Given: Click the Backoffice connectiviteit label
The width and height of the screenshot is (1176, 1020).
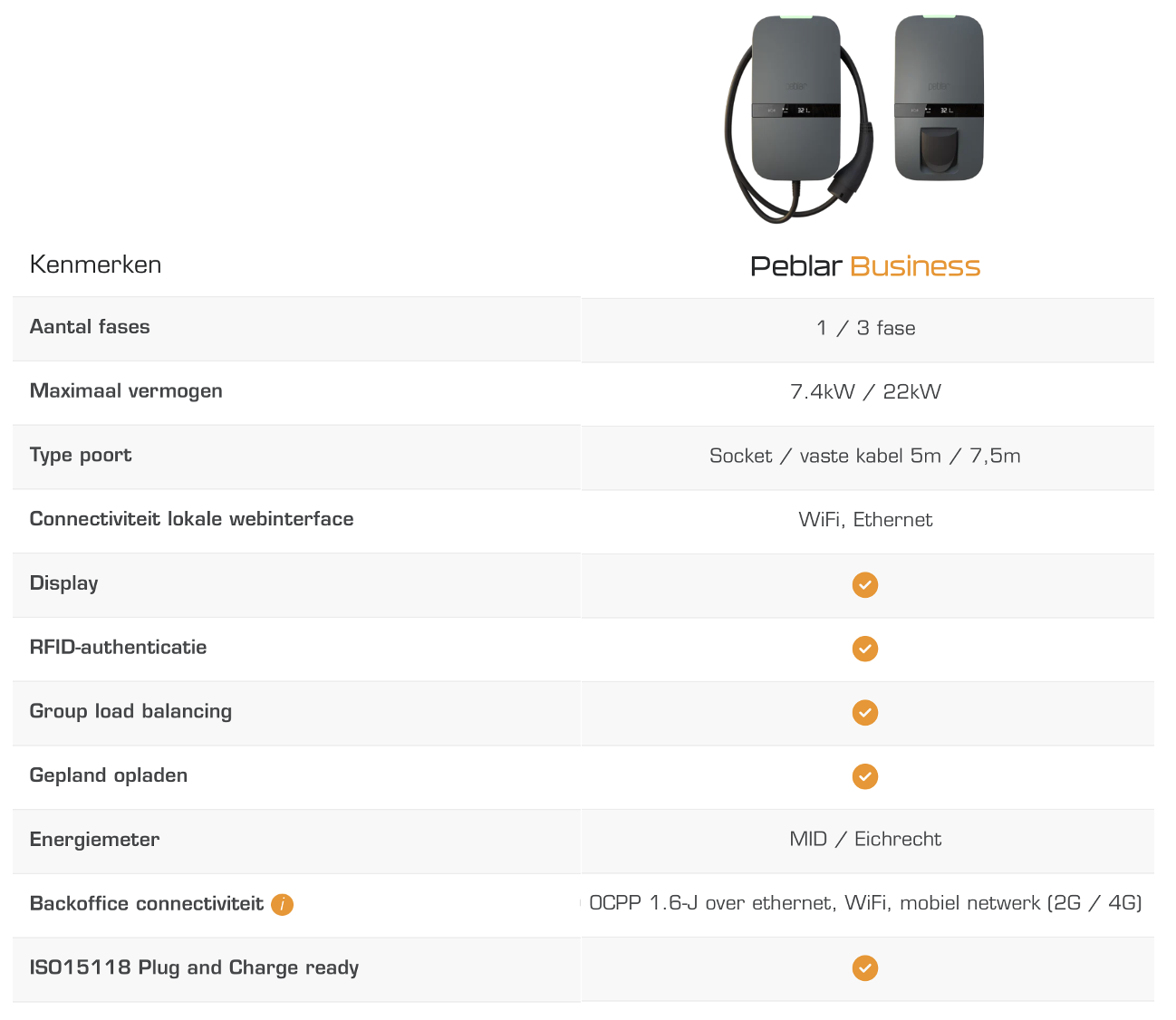Looking at the screenshot, I should click(x=147, y=904).
